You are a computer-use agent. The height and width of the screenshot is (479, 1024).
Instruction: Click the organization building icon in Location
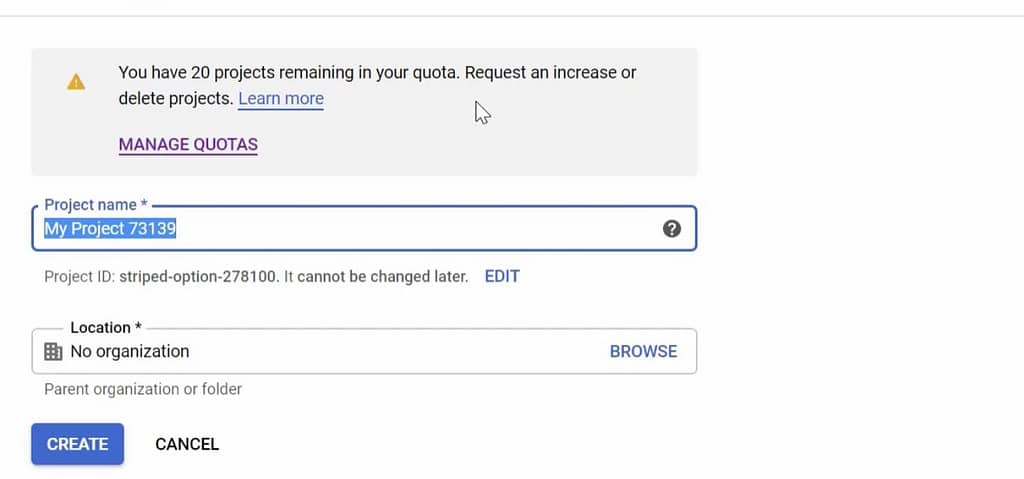[53, 352]
